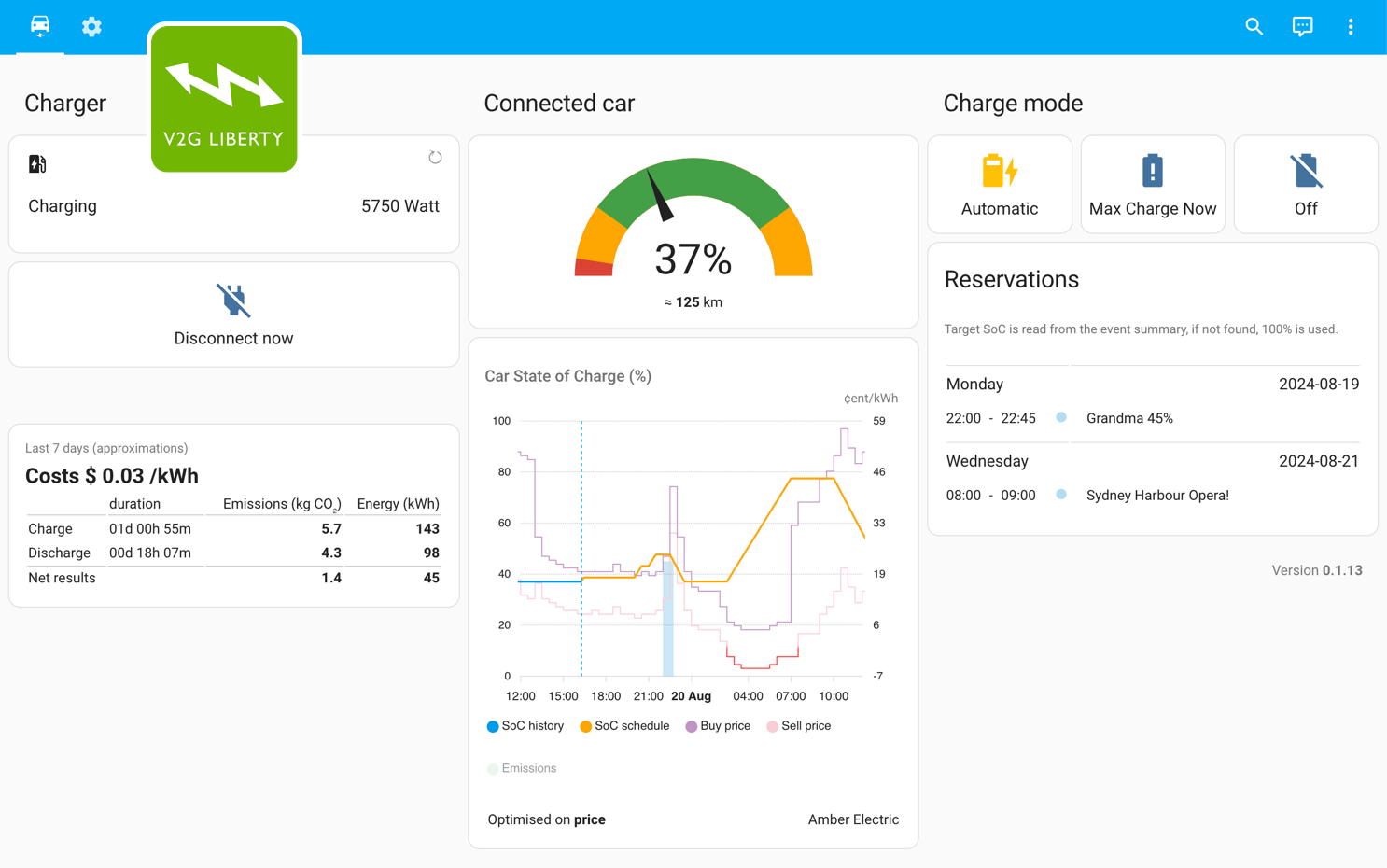Turn charge mode Off
Image resolution: width=1387 pixels, height=868 pixels.
(1306, 184)
